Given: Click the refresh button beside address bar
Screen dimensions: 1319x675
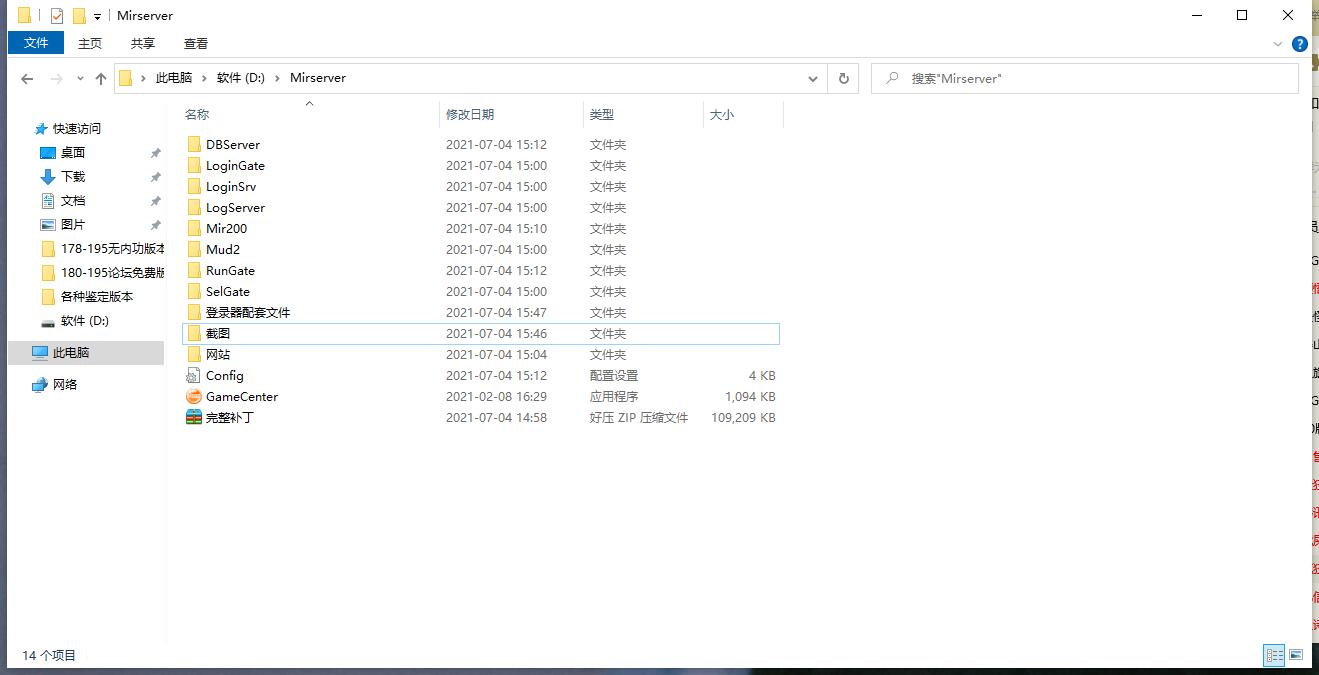Looking at the screenshot, I should tap(844, 78).
